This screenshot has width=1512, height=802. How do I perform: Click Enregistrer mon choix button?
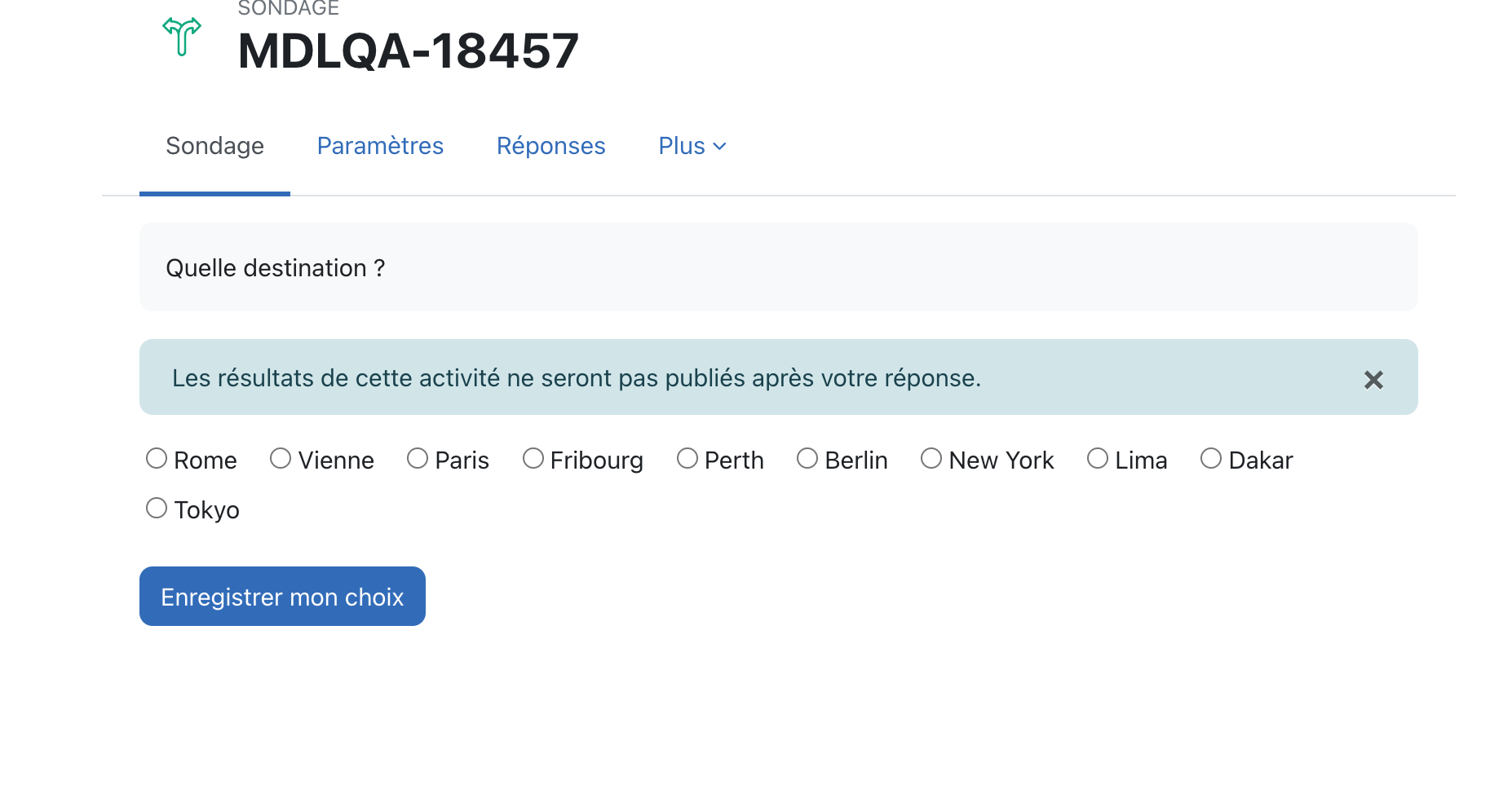pyautogui.click(x=282, y=597)
